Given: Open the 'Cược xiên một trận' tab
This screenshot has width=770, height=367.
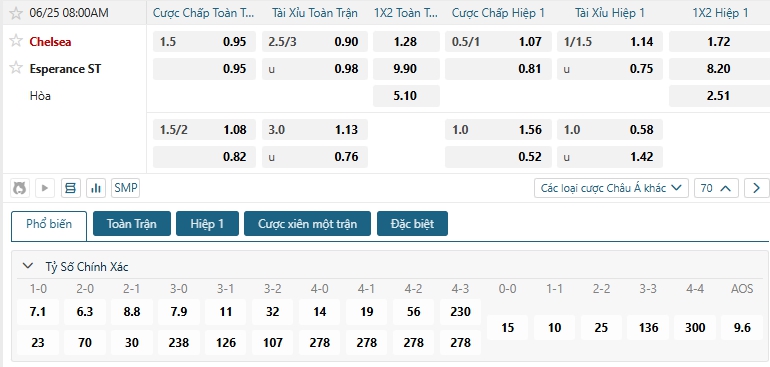Looking at the screenshot, I should (x=307, y=224).
